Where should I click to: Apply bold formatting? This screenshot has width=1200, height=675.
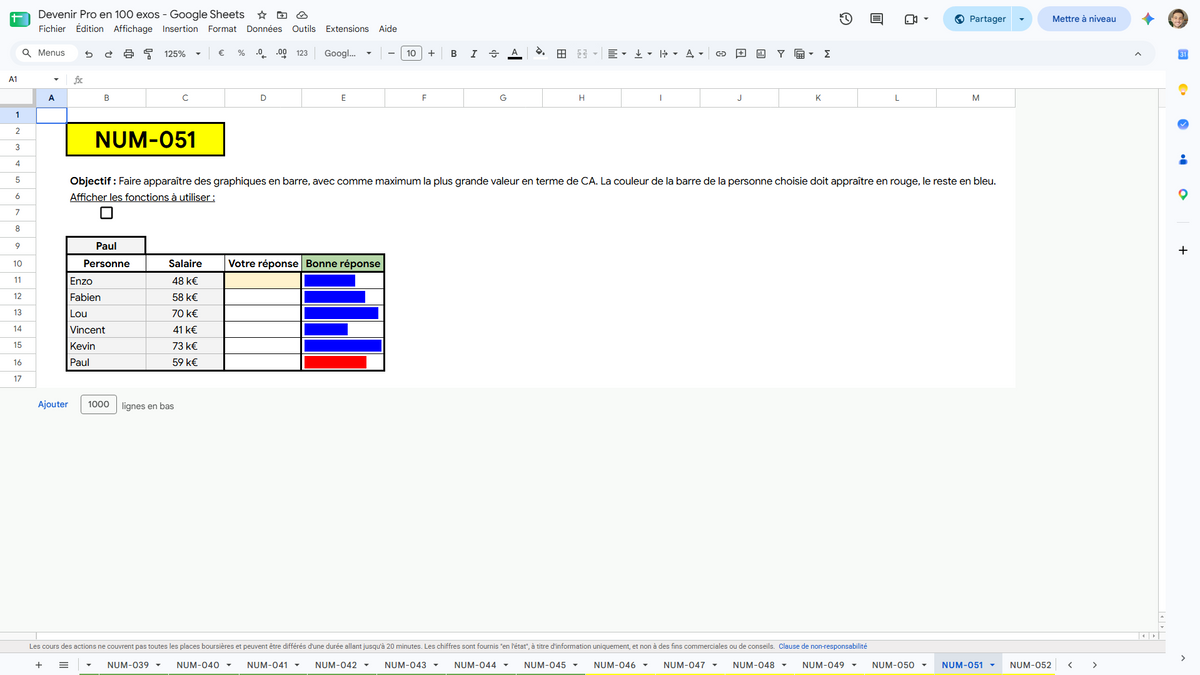pyautogui.click(x=454, y=54)
